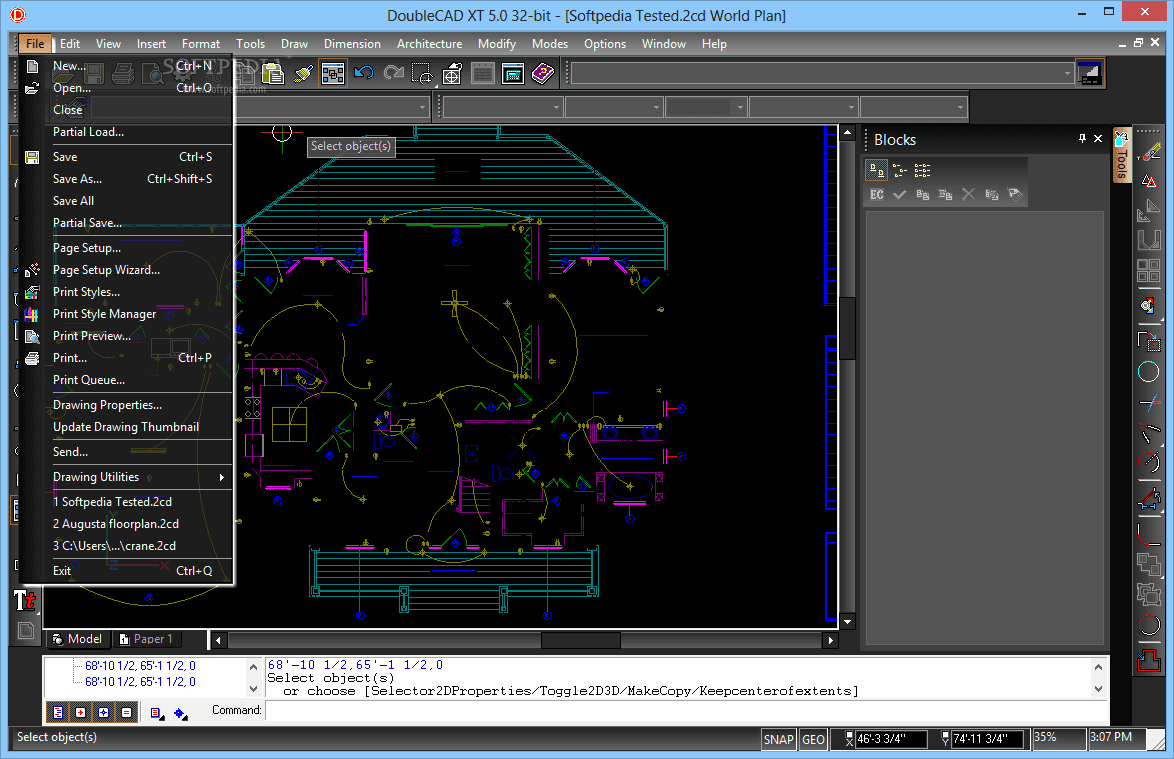The height and width of the screenshot is (759, 1174).
Task: Open the Dimension menu in the menu bar
Action: pyautogui.click(x=352, y=43)
